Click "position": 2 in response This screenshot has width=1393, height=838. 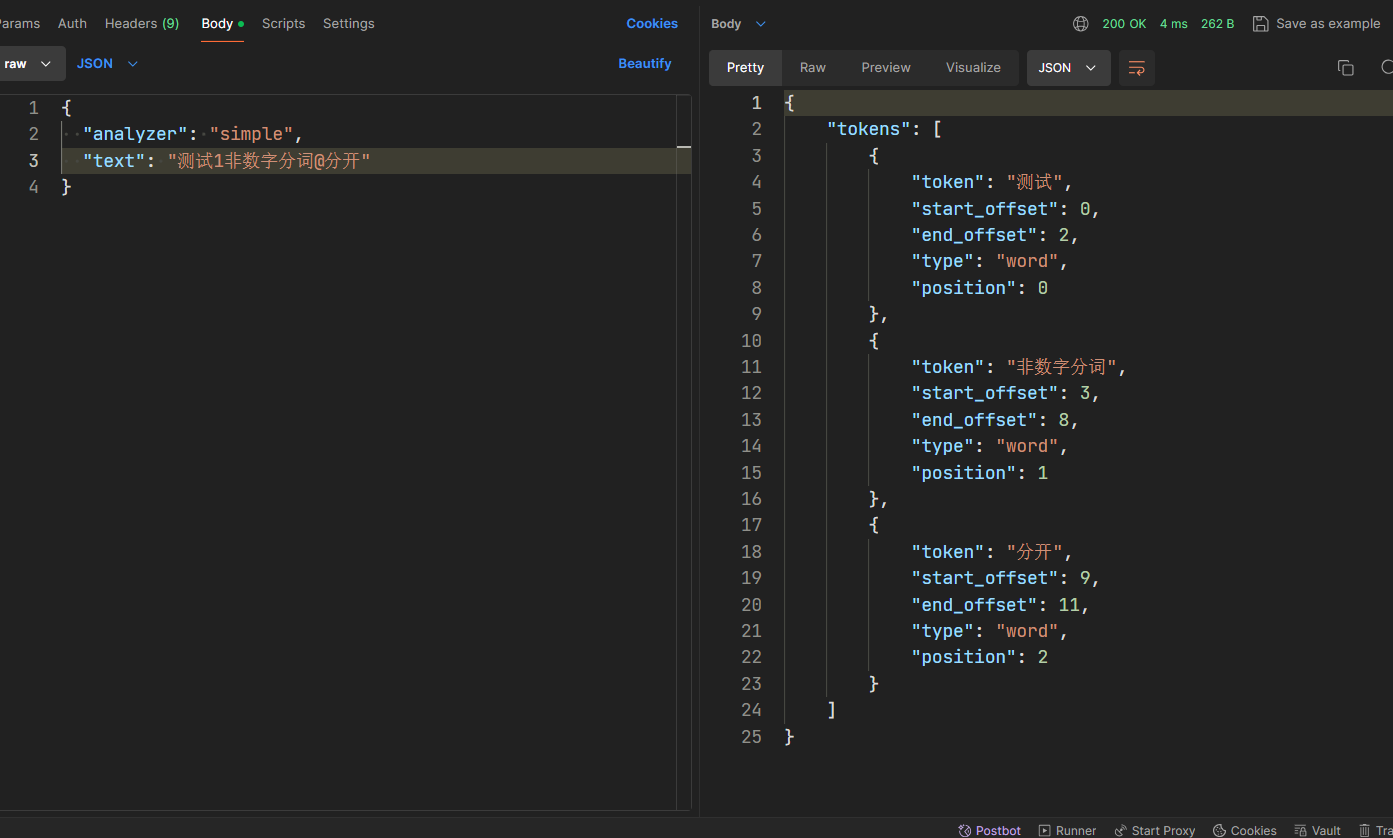[979, 657]
